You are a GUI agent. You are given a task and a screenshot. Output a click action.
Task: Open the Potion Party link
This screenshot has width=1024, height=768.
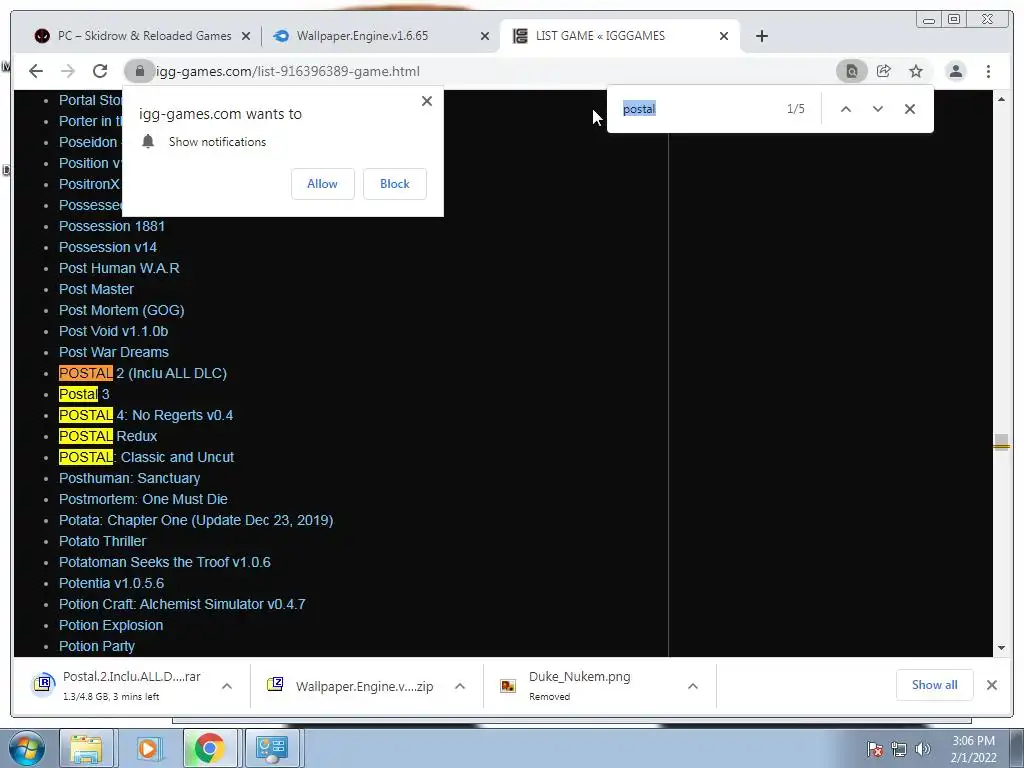click(97, 647)
